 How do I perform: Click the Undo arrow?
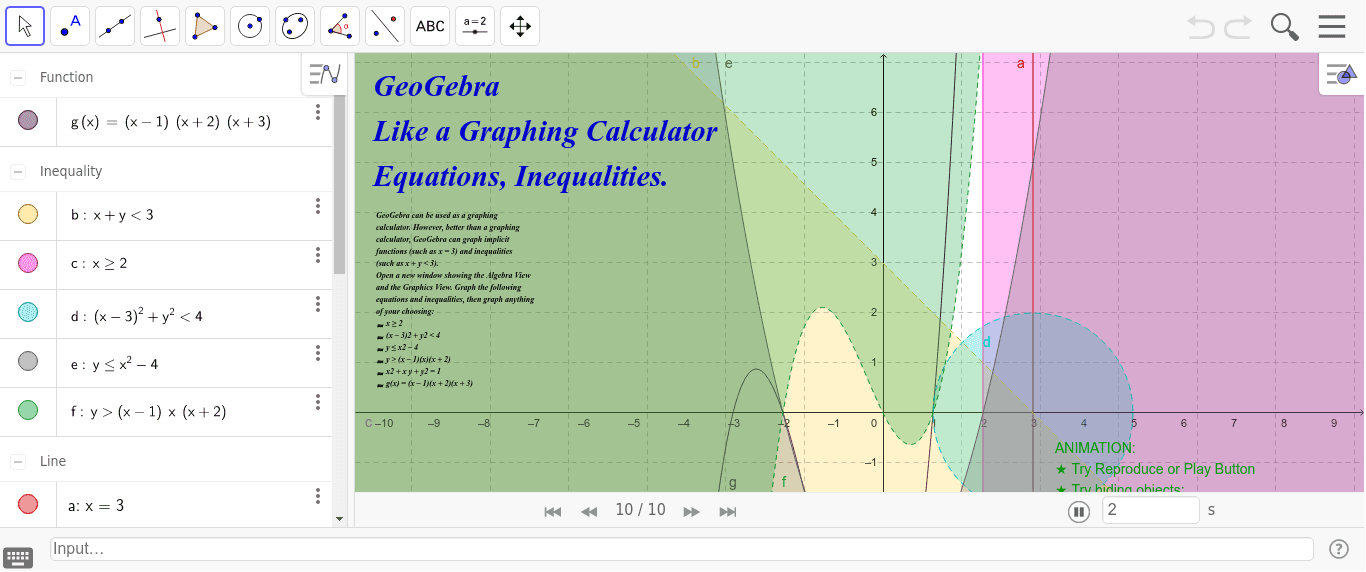[x=1201, y=26]
